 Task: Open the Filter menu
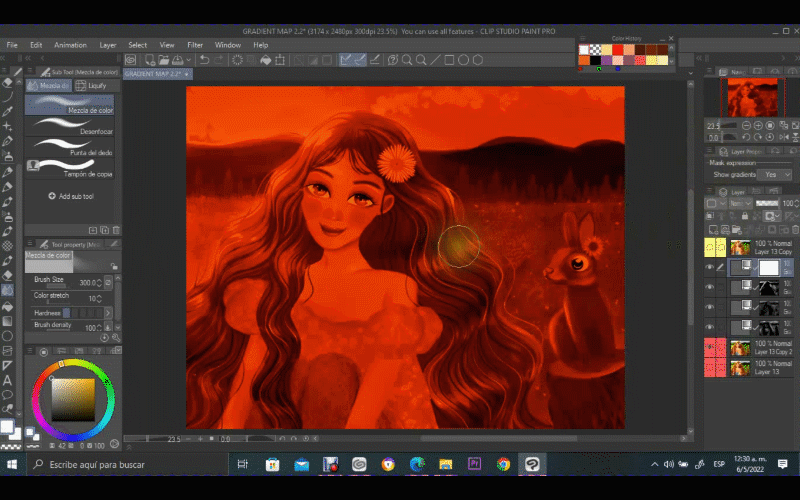(x=195, y=45)
